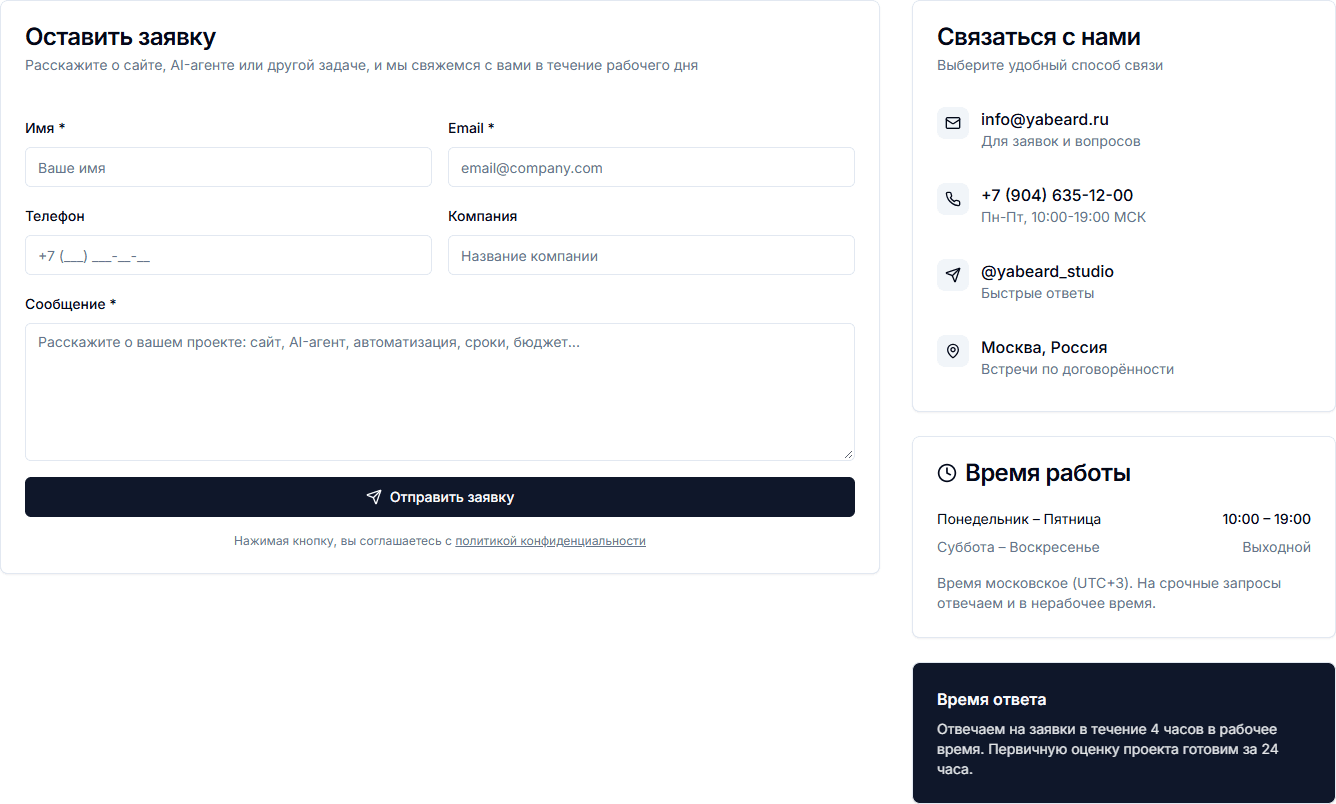Click the Время ответа card title

coord(992,700)
